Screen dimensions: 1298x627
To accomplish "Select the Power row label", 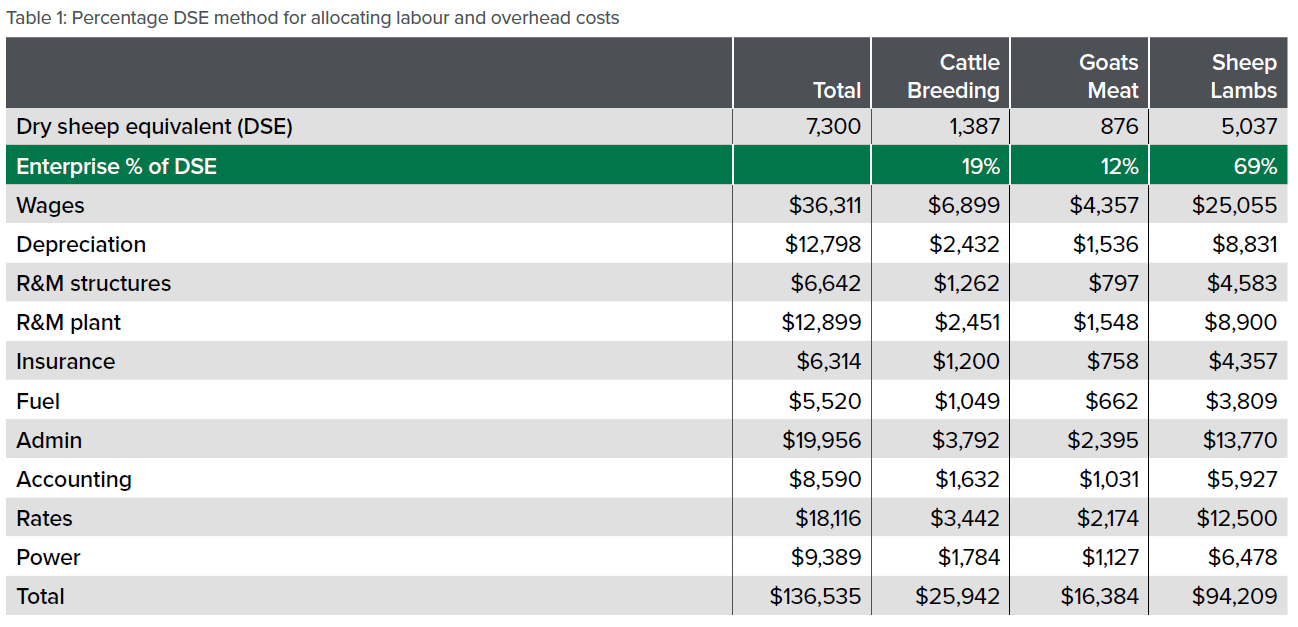I will pyautogui.click(x=48, y=557).
